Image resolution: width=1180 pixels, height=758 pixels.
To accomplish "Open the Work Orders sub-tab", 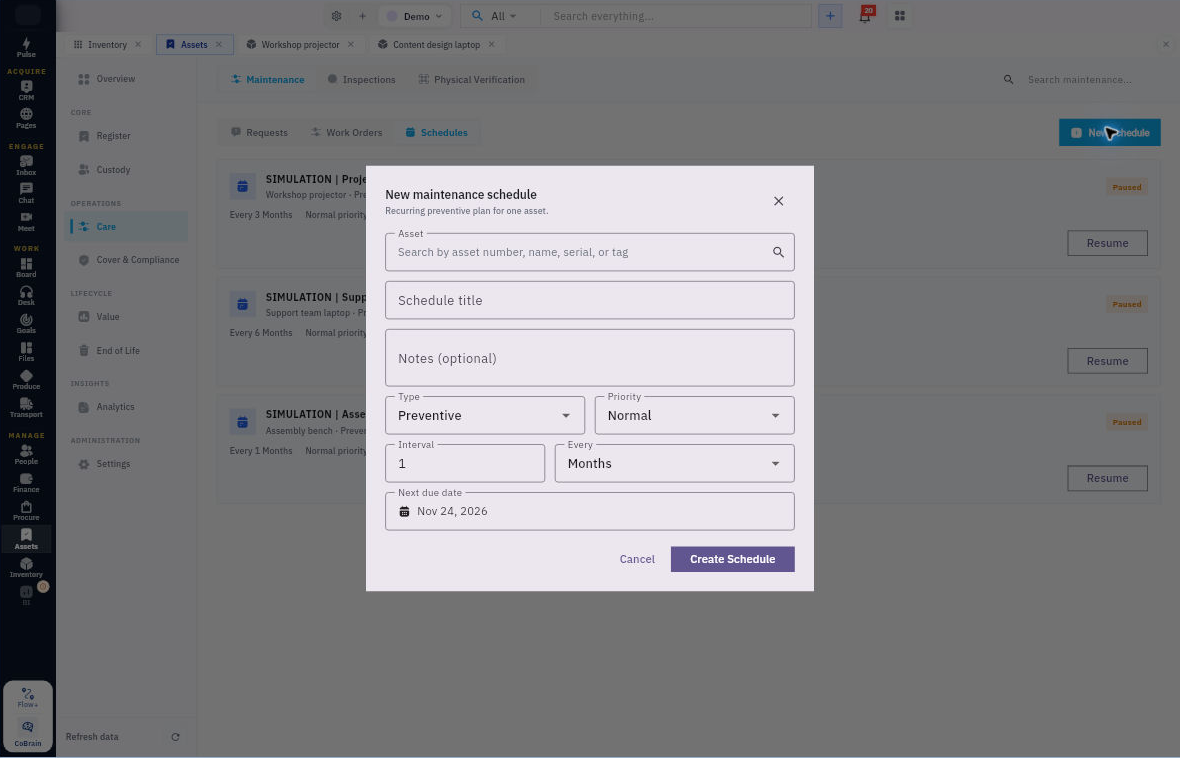I will (347, 132).
